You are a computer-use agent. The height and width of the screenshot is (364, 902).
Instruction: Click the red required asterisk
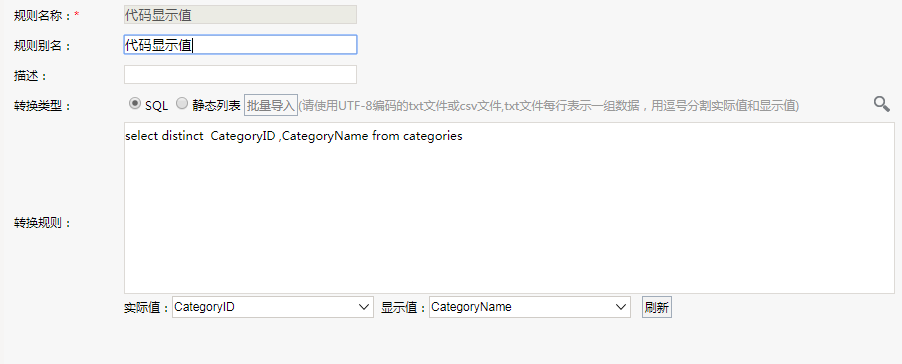pyautogui.click(x=77, y=15)
